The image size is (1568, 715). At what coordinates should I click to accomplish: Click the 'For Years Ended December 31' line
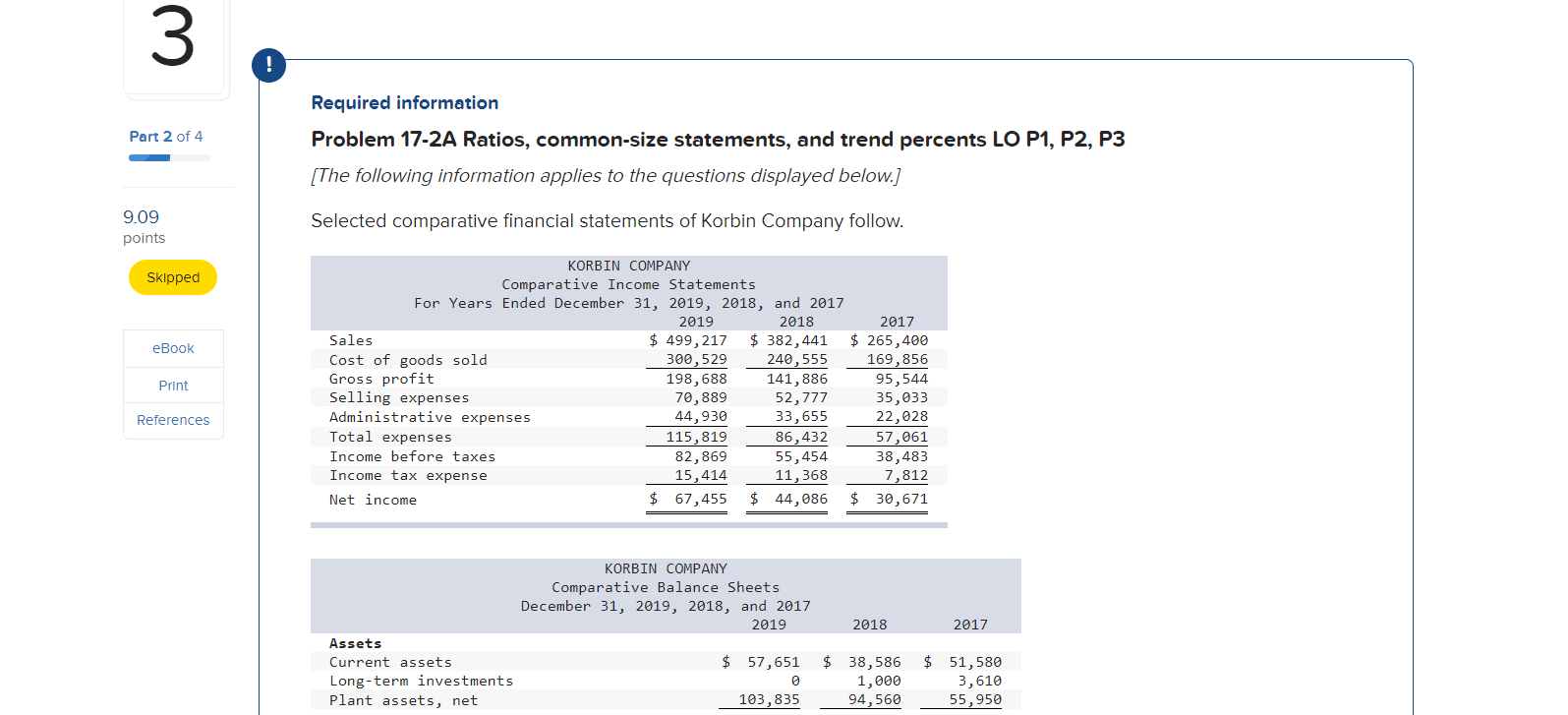pos(629,303)
